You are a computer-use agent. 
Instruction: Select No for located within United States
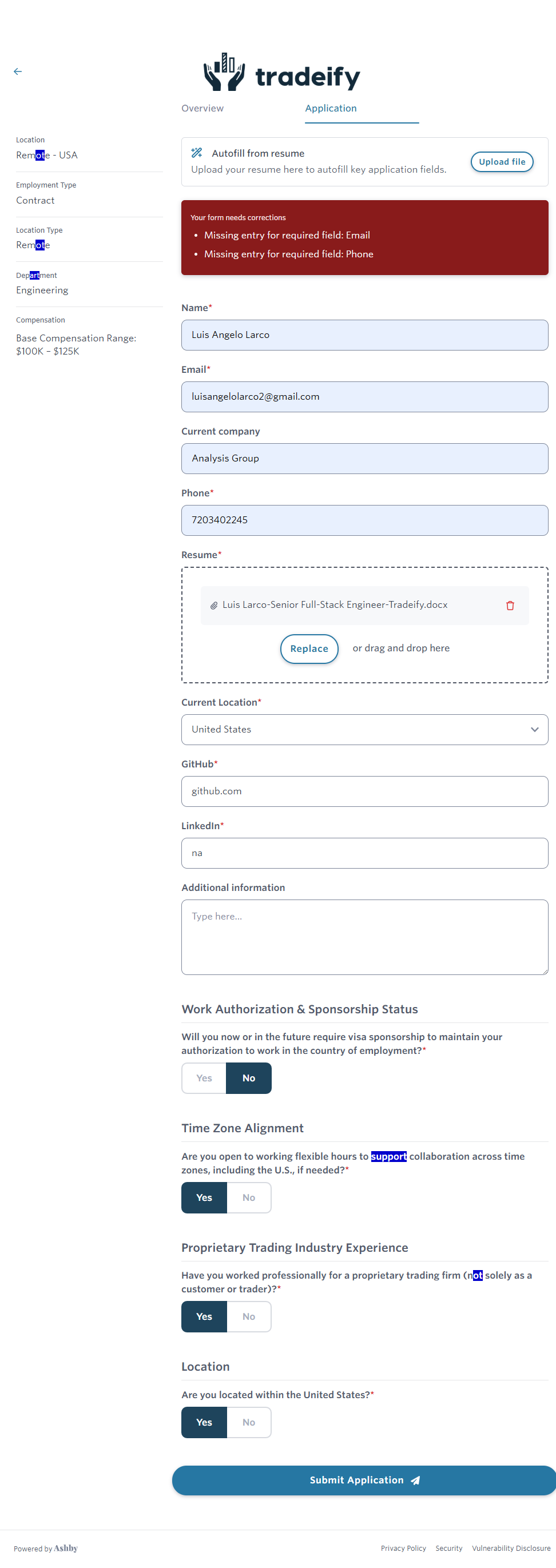pos(248,1422)
